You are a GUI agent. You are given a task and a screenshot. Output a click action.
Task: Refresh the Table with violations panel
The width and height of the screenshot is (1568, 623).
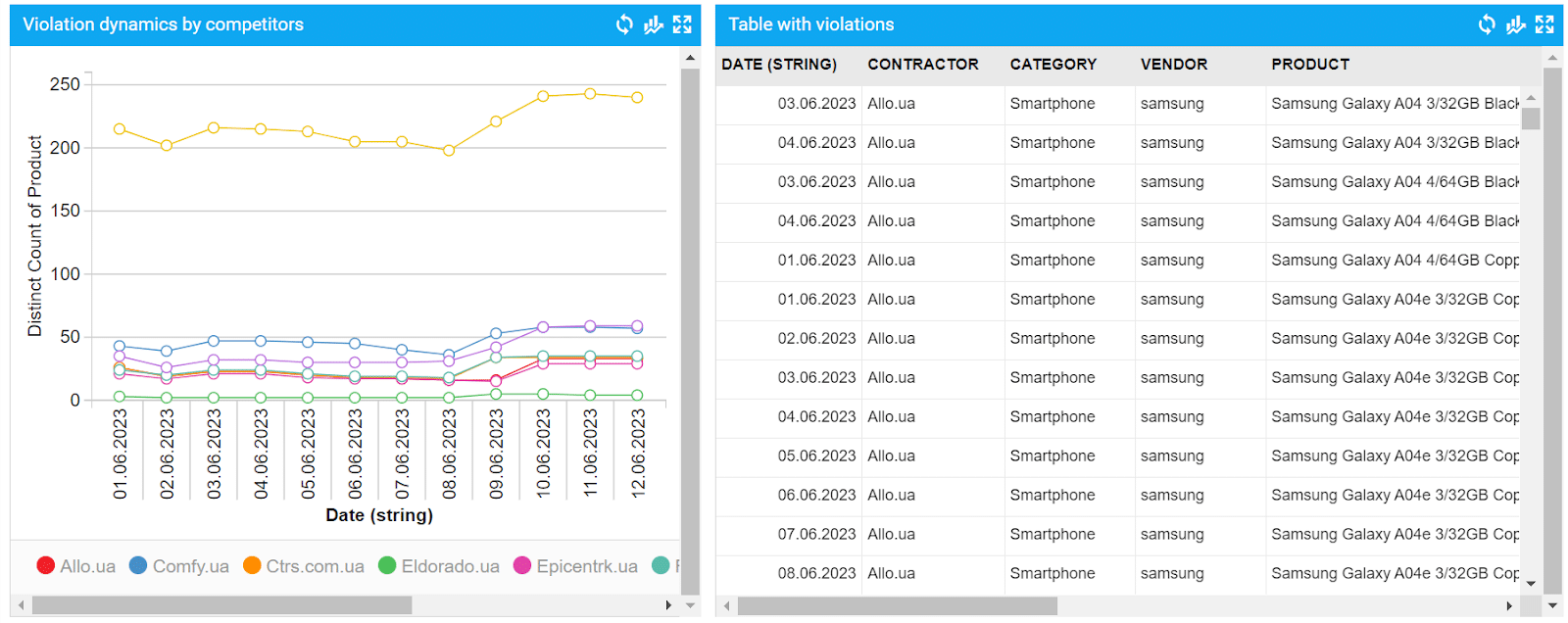1487,24
